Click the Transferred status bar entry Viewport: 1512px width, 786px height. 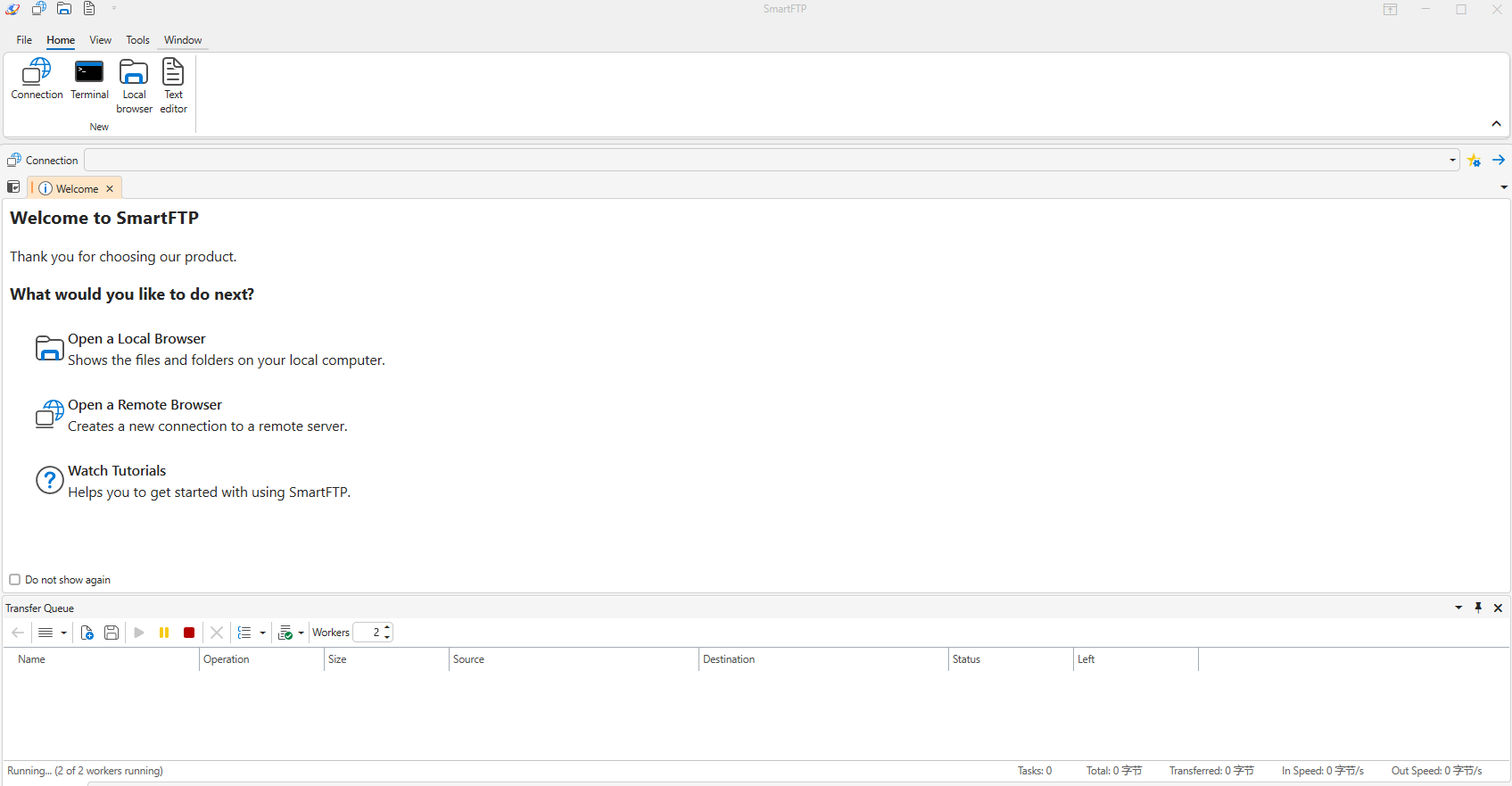(x=1211, y=771)
